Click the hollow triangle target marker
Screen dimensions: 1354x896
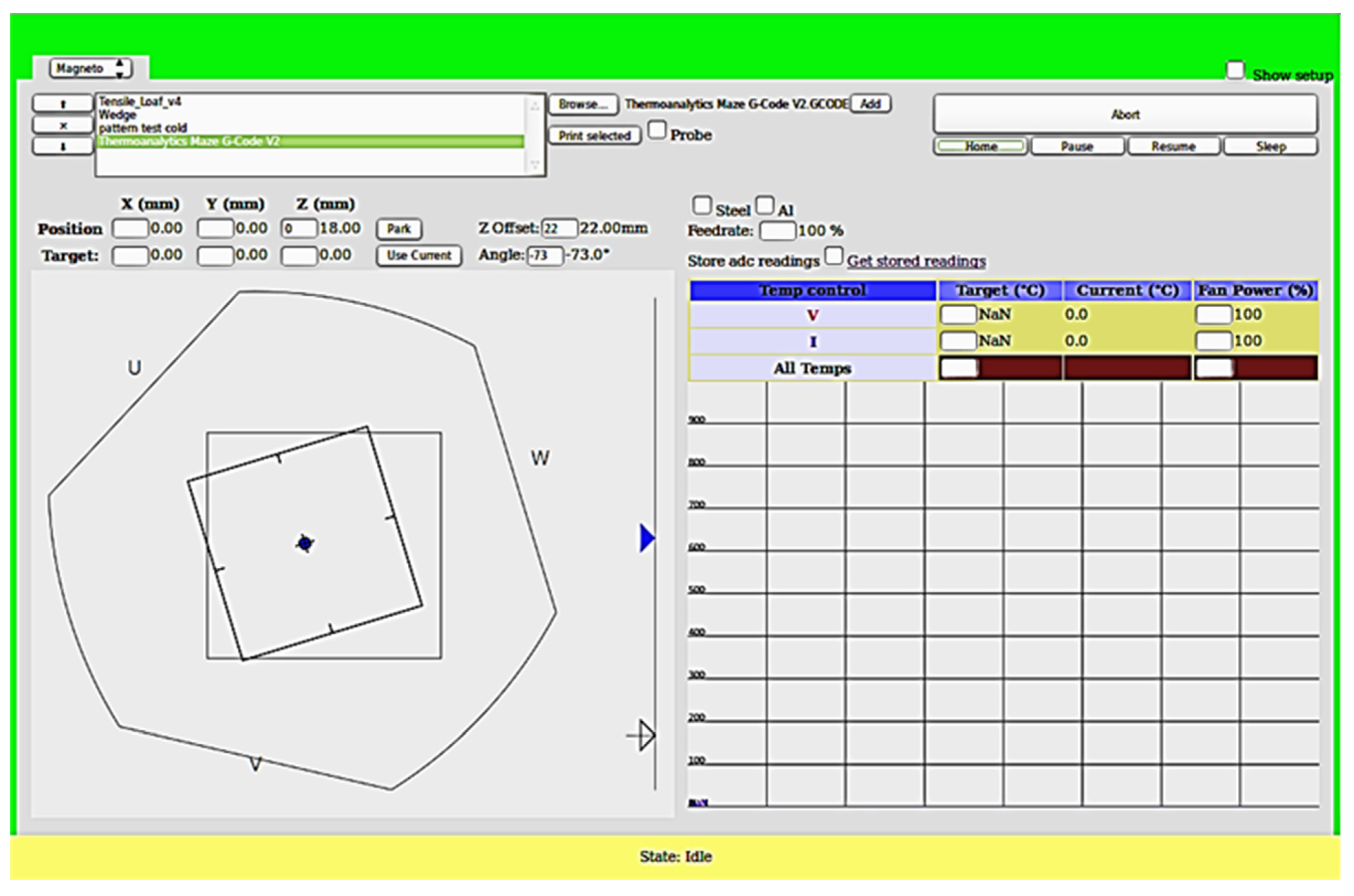click(646, 735)
